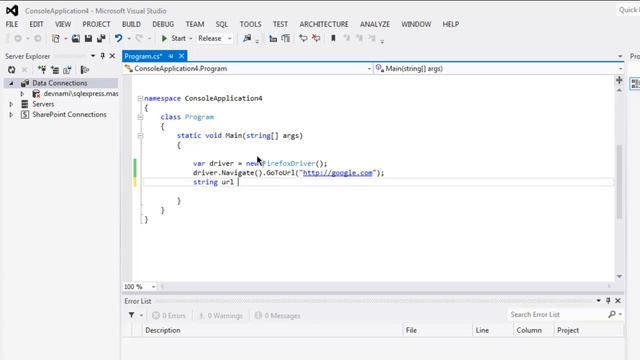Screen dimensions: 640x360
Task: Collapse the class Program code block
Action: pos(140,117)
